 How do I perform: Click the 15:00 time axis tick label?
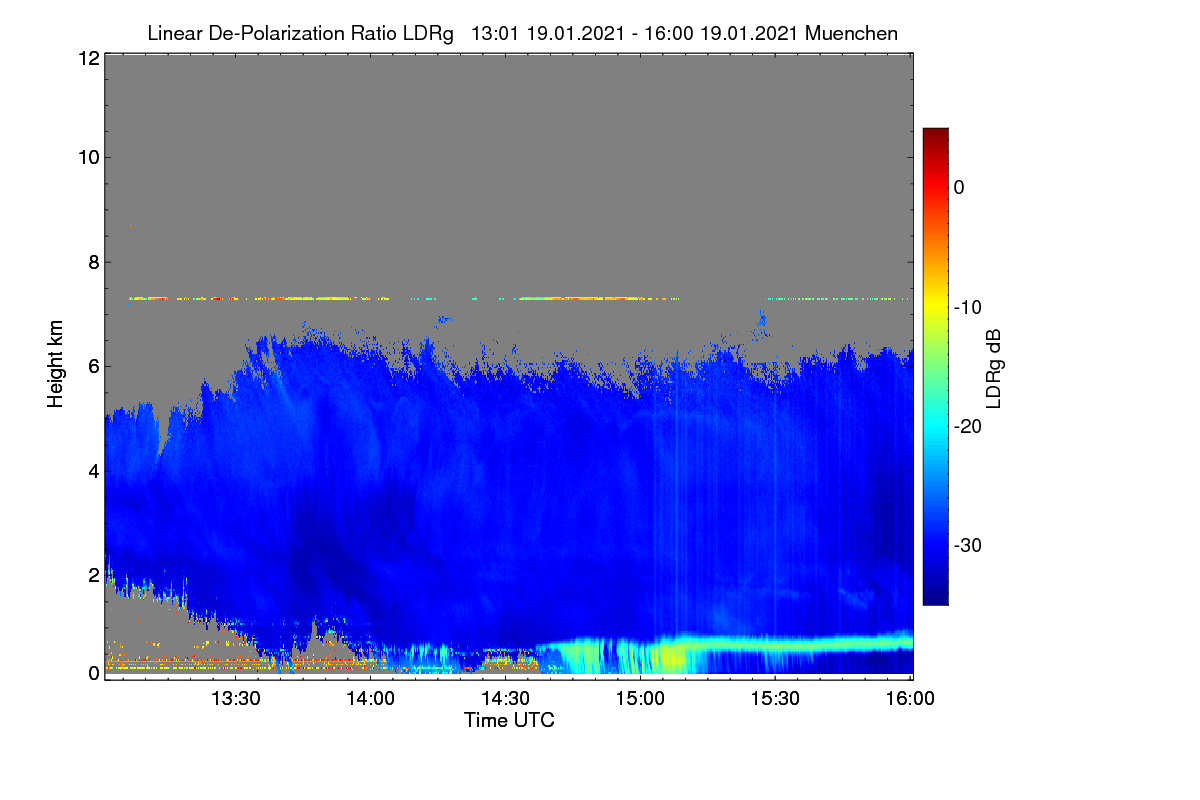641,699
